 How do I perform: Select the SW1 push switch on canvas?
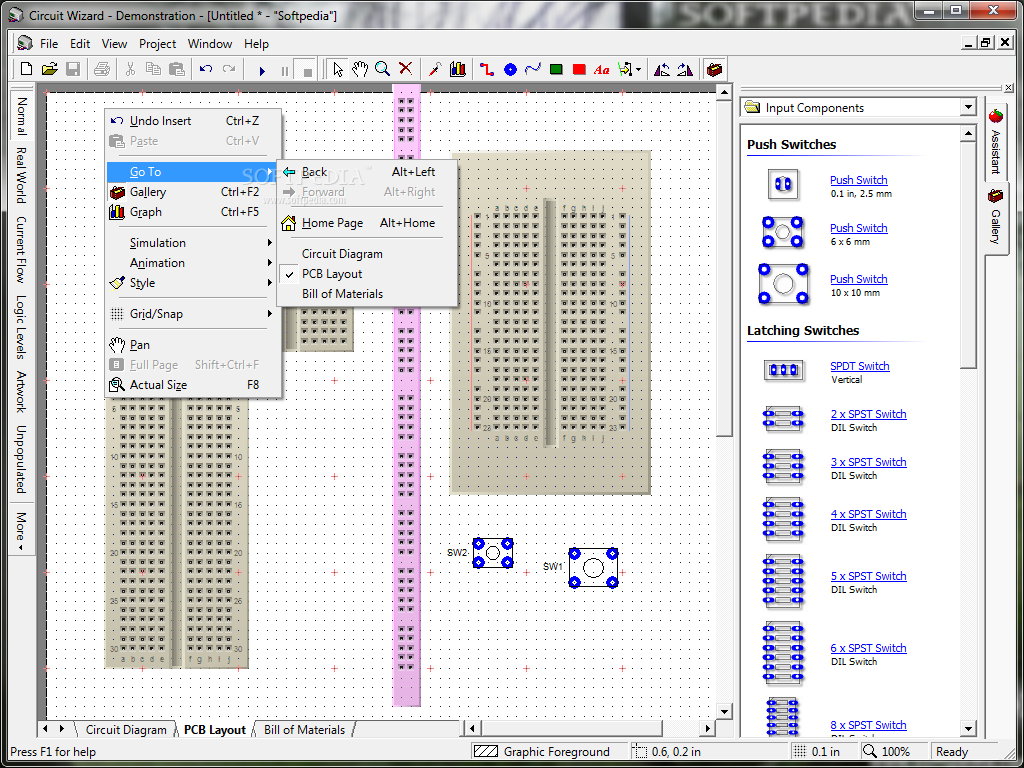(593, 568)
